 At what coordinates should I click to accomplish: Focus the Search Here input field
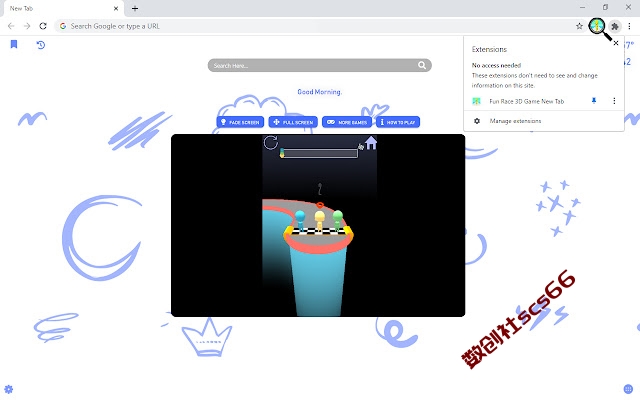tap(320, 65)
